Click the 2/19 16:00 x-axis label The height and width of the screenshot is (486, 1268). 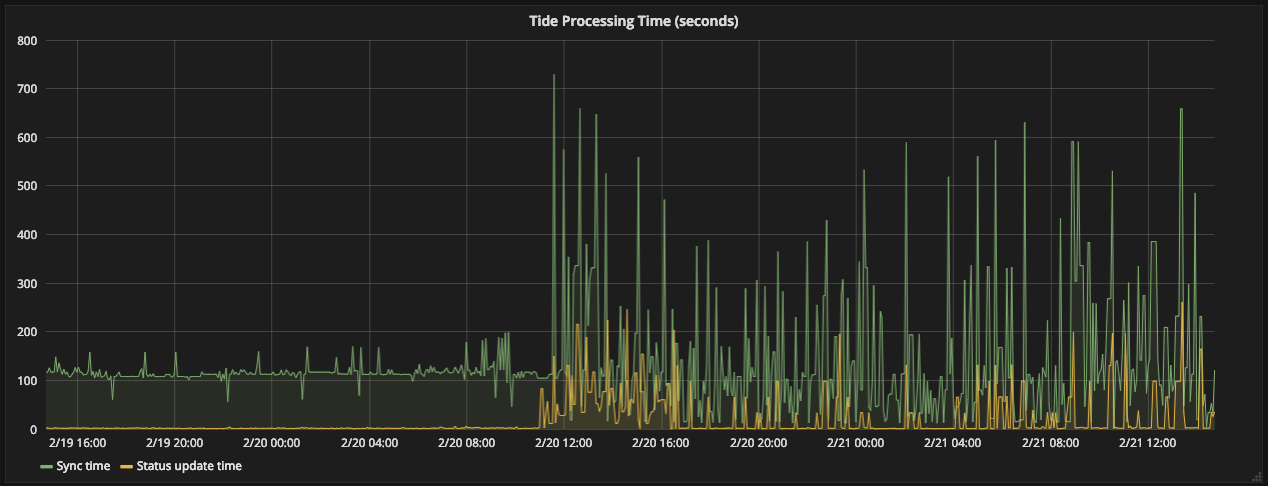(77, 442)
